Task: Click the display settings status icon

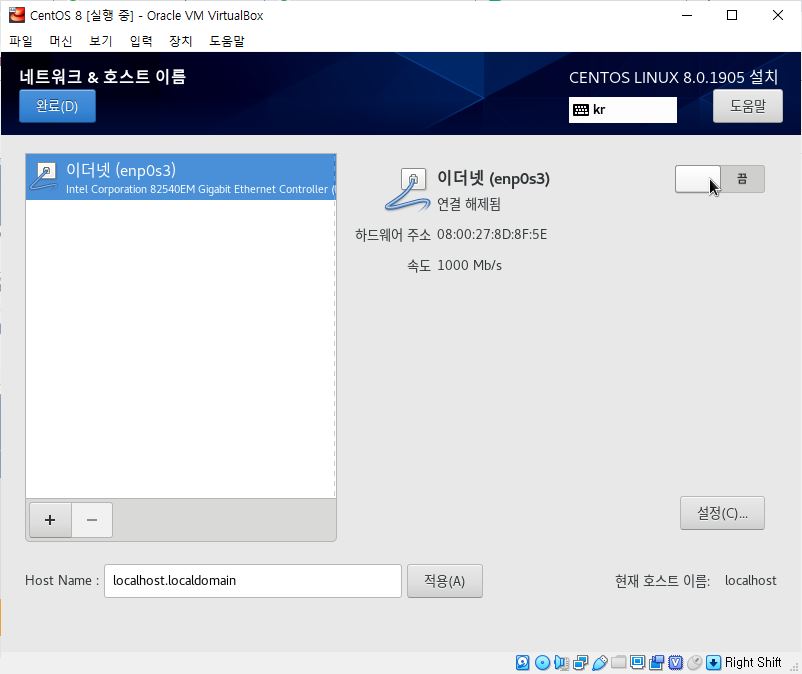Action: [x=637, y=662]
